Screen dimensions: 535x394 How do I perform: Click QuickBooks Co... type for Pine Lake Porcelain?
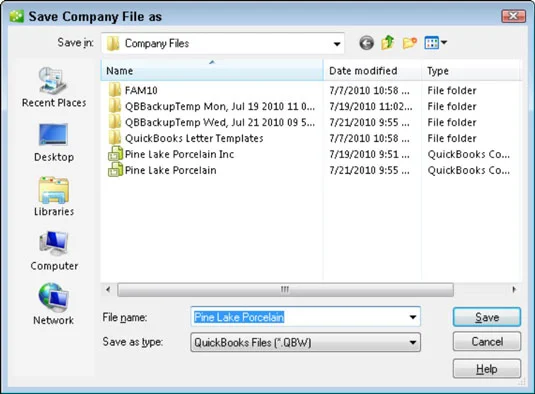coord(468,170)
